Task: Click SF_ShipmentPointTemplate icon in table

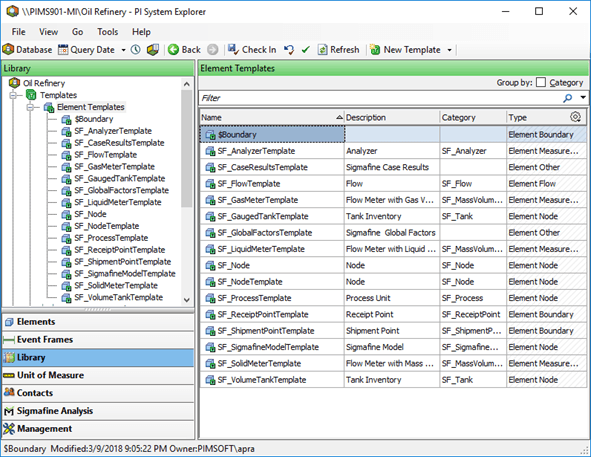Action: 210,331
